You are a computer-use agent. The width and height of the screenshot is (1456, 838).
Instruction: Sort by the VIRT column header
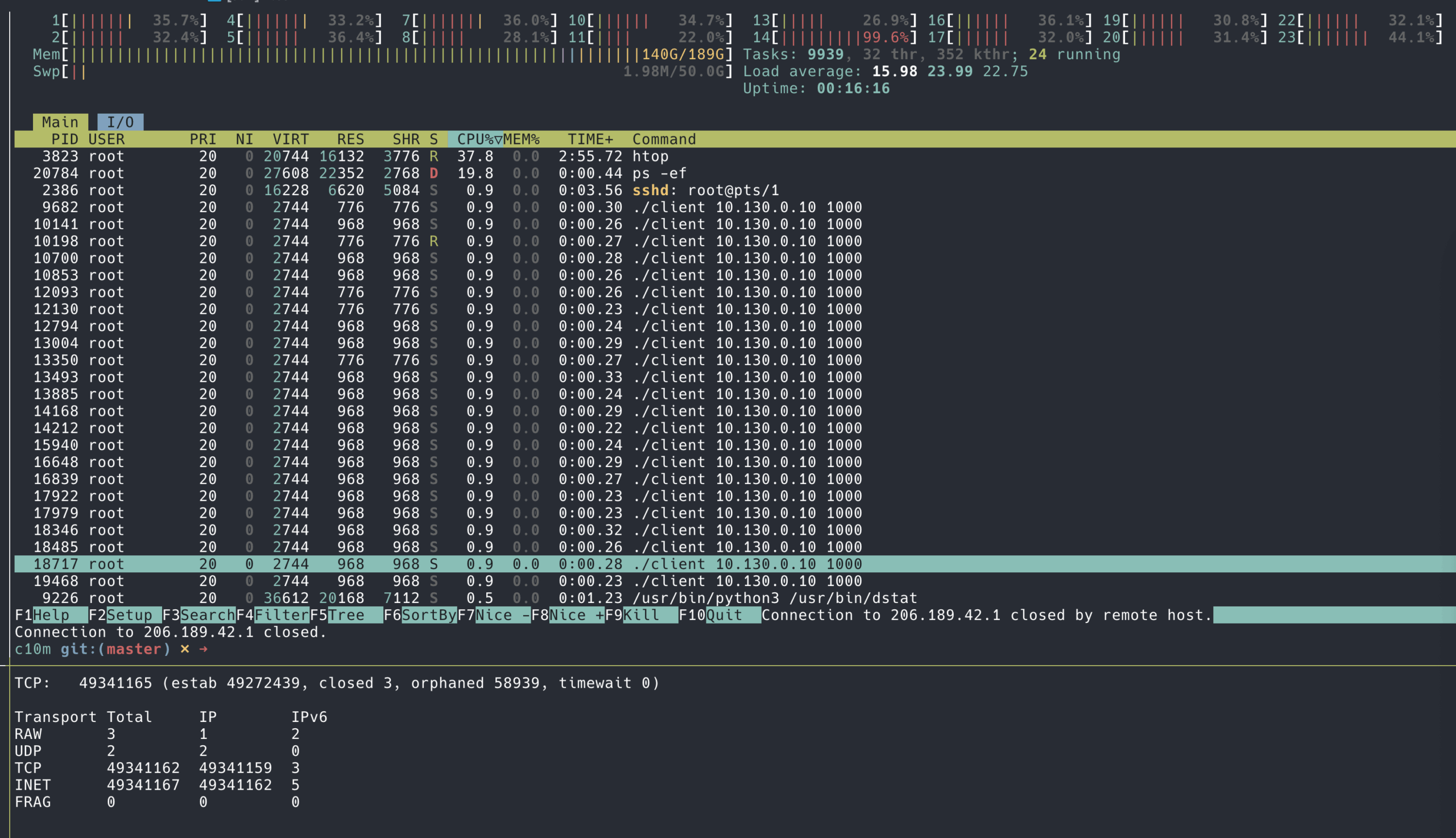click(x=291, y=139)
